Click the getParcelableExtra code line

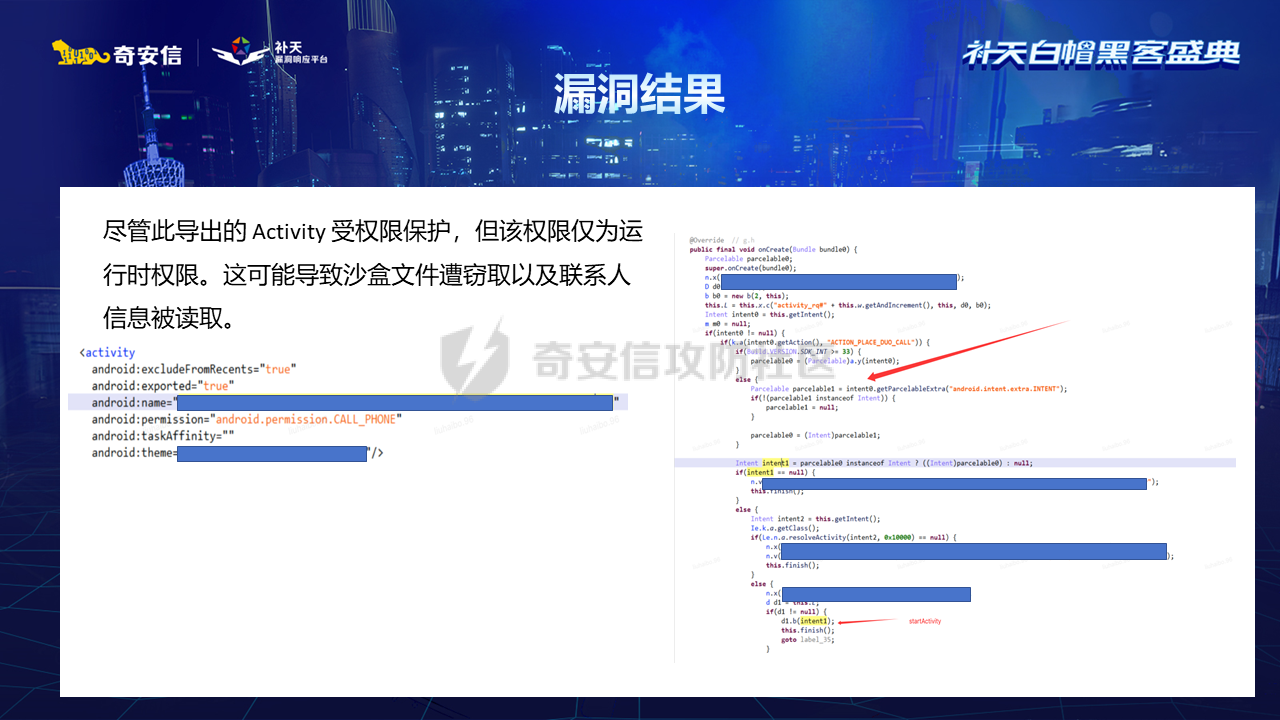[x=908, y=388]
